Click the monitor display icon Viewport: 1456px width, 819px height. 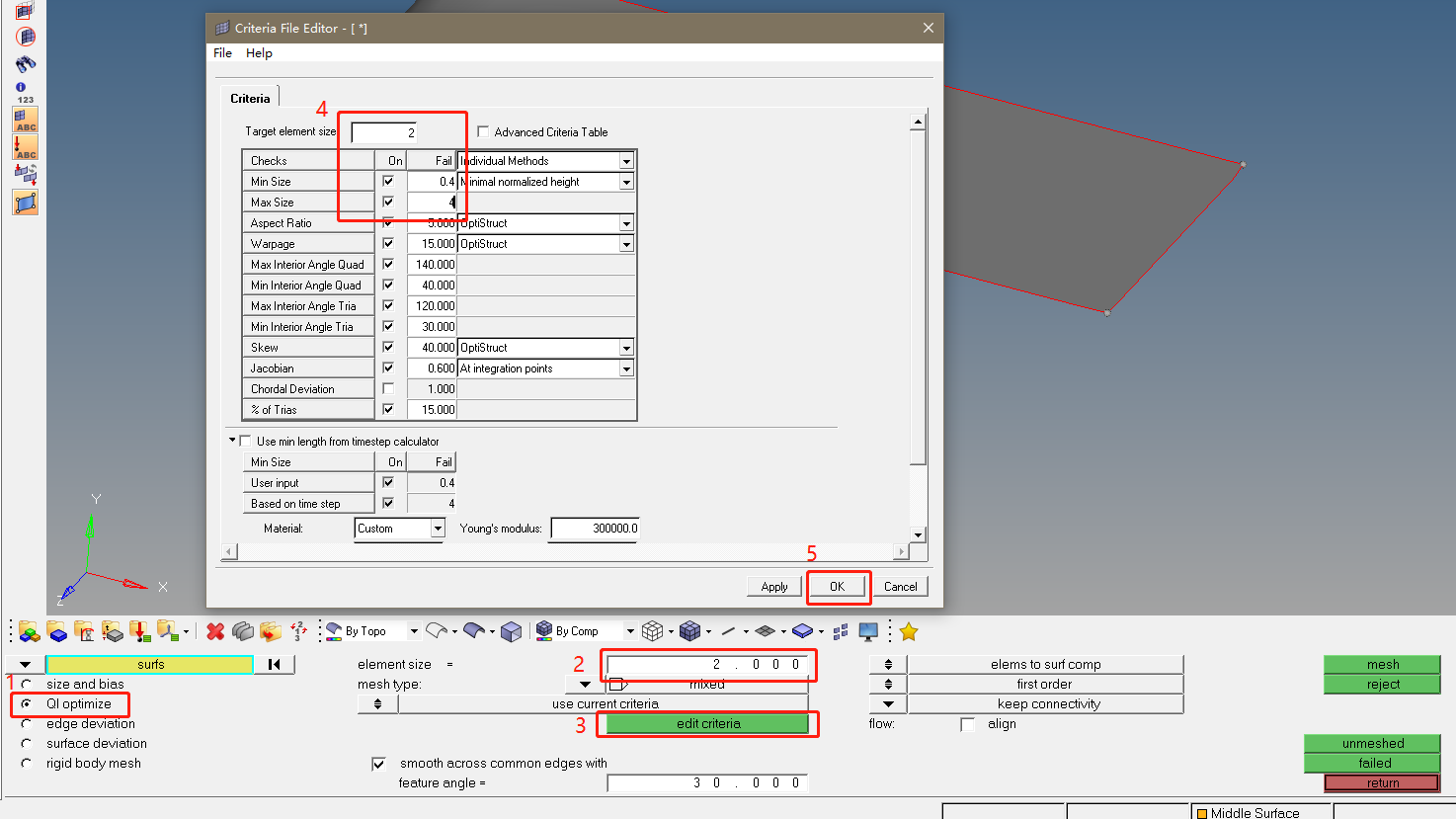click(x=868, y=631)
